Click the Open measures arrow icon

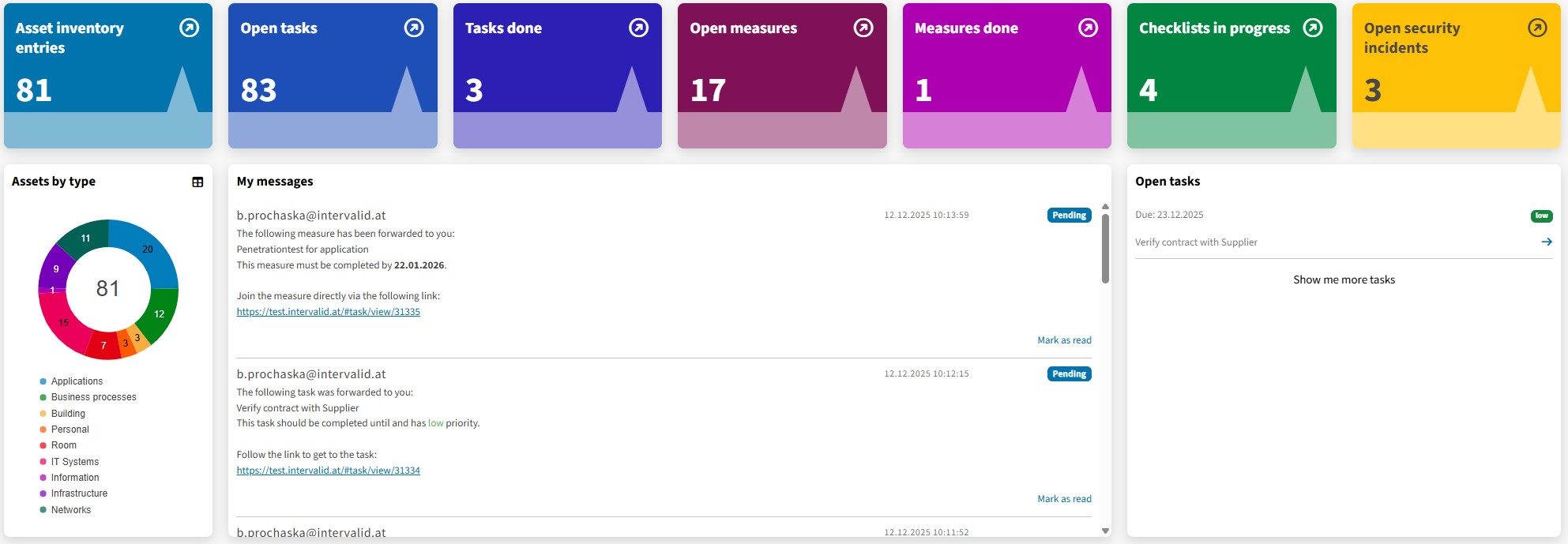(863, 28)
